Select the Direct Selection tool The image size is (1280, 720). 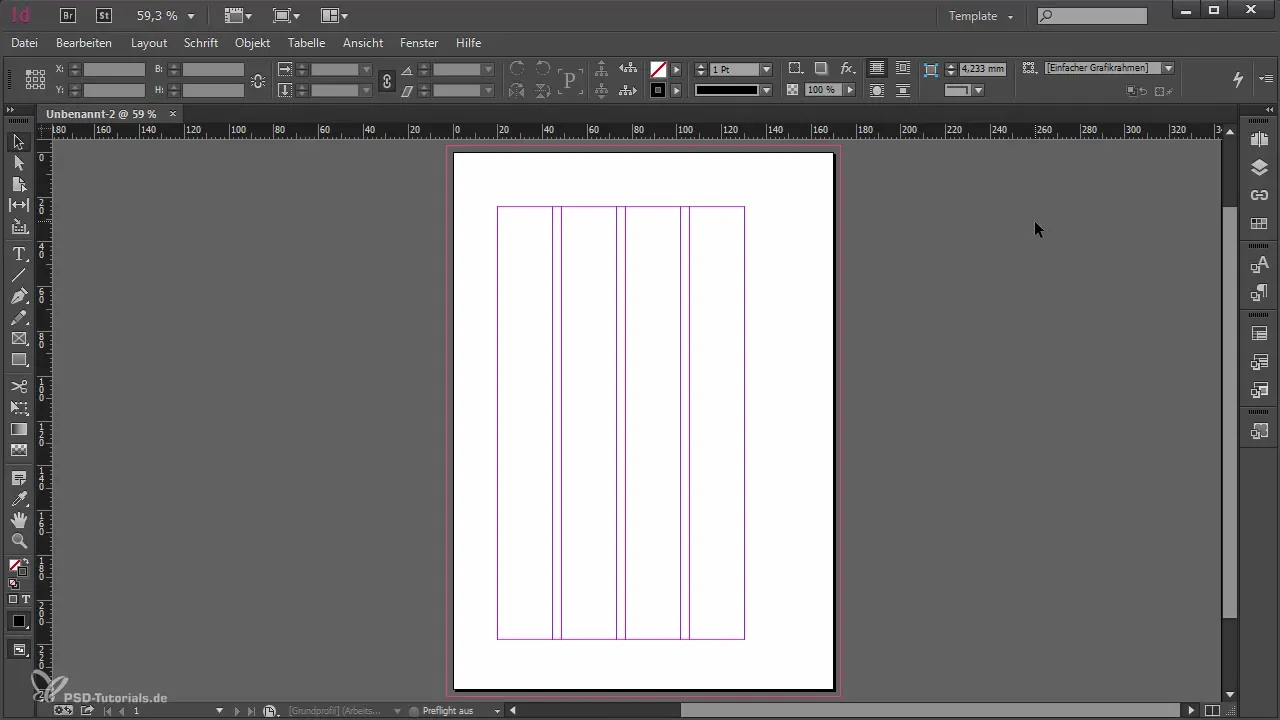coord(19,163)
